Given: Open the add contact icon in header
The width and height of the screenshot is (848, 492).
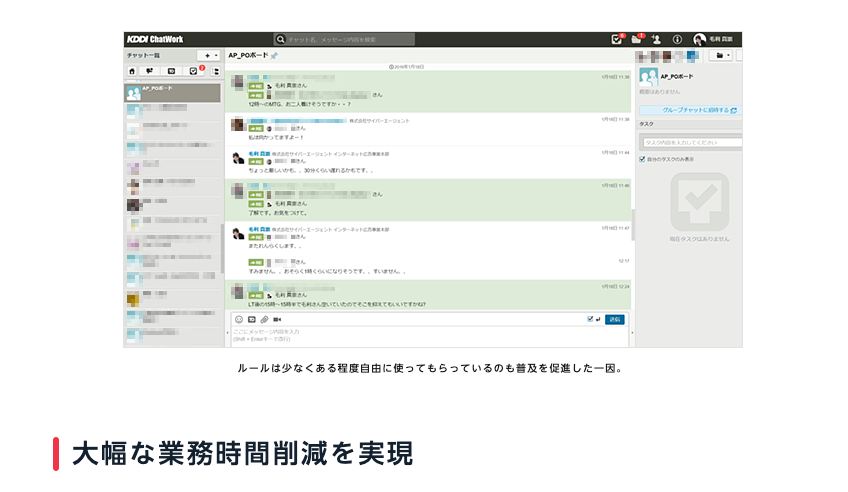Looking at the screenshot, I should coord(656,39).
